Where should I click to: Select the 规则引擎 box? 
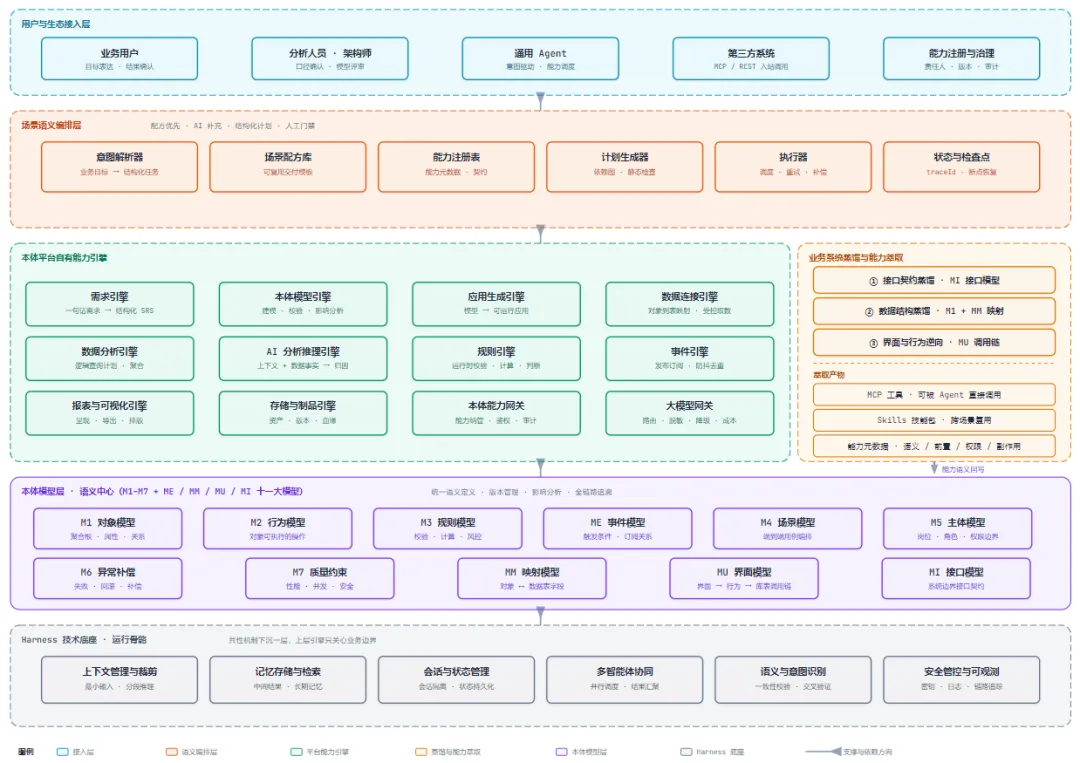(x=497, y=358)
